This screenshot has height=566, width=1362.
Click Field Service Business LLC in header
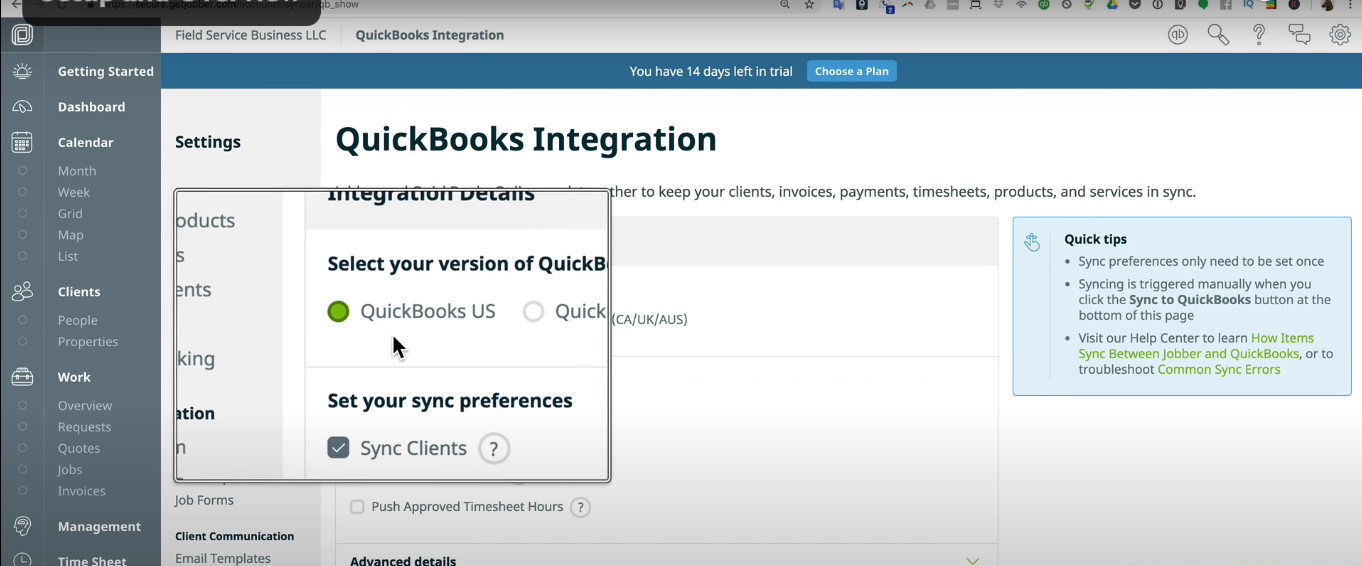coord(251,35)
